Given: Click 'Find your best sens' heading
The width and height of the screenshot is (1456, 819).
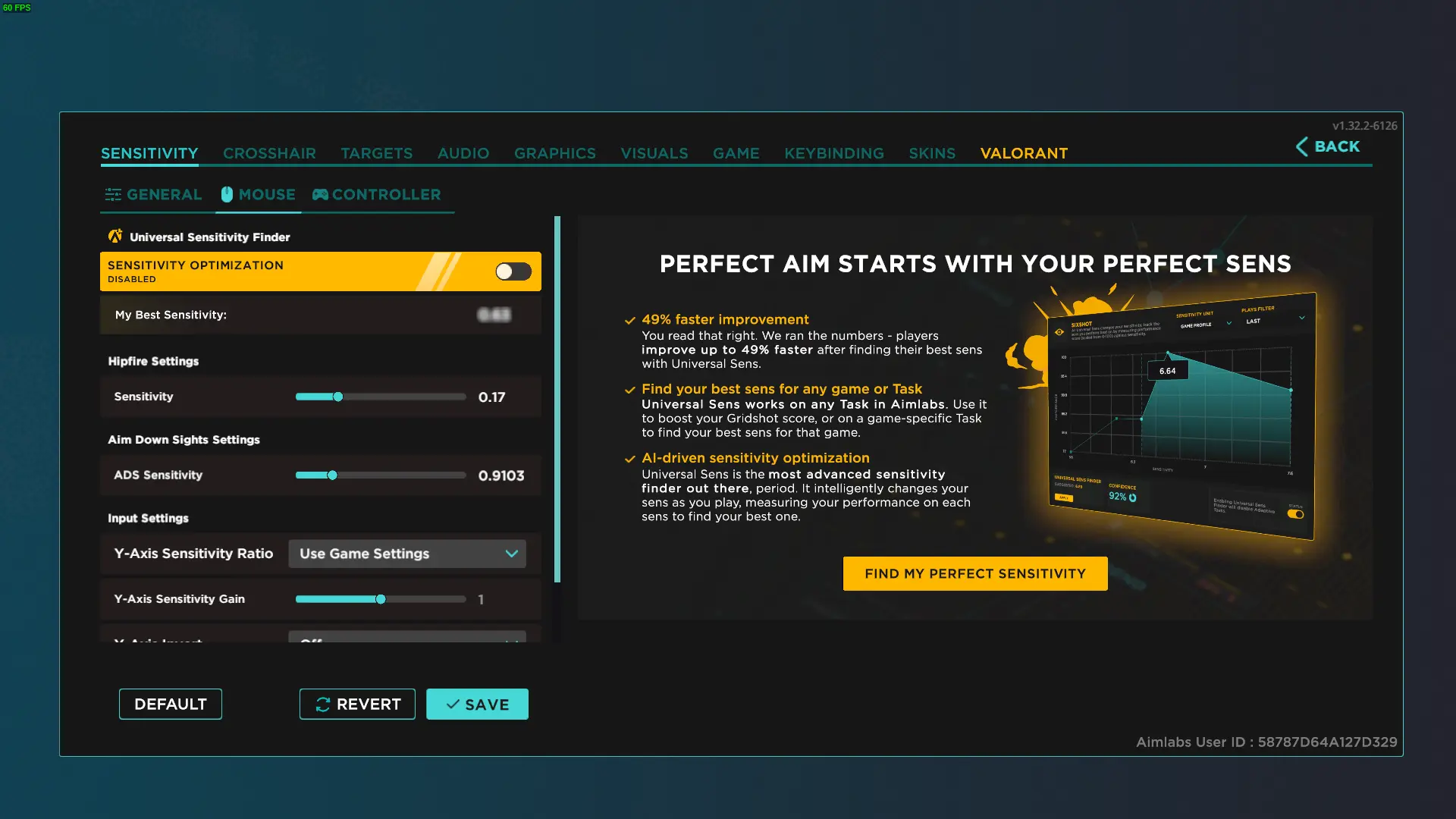Looking at the screenshot, I should point(782,389).
